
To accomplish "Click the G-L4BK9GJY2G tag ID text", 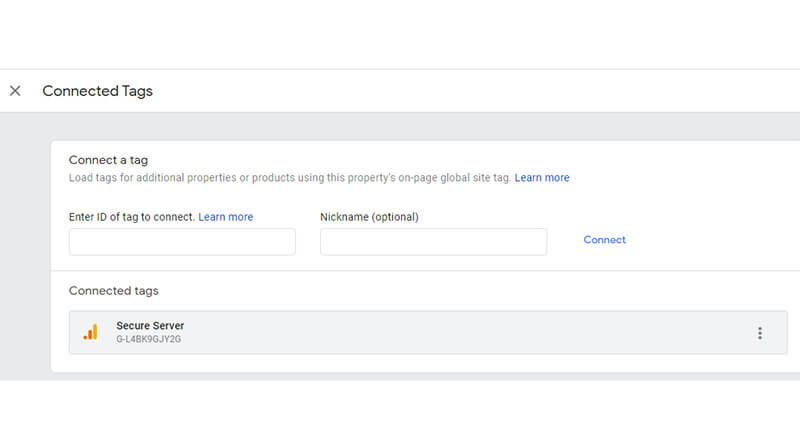I will tap(148, 339).
